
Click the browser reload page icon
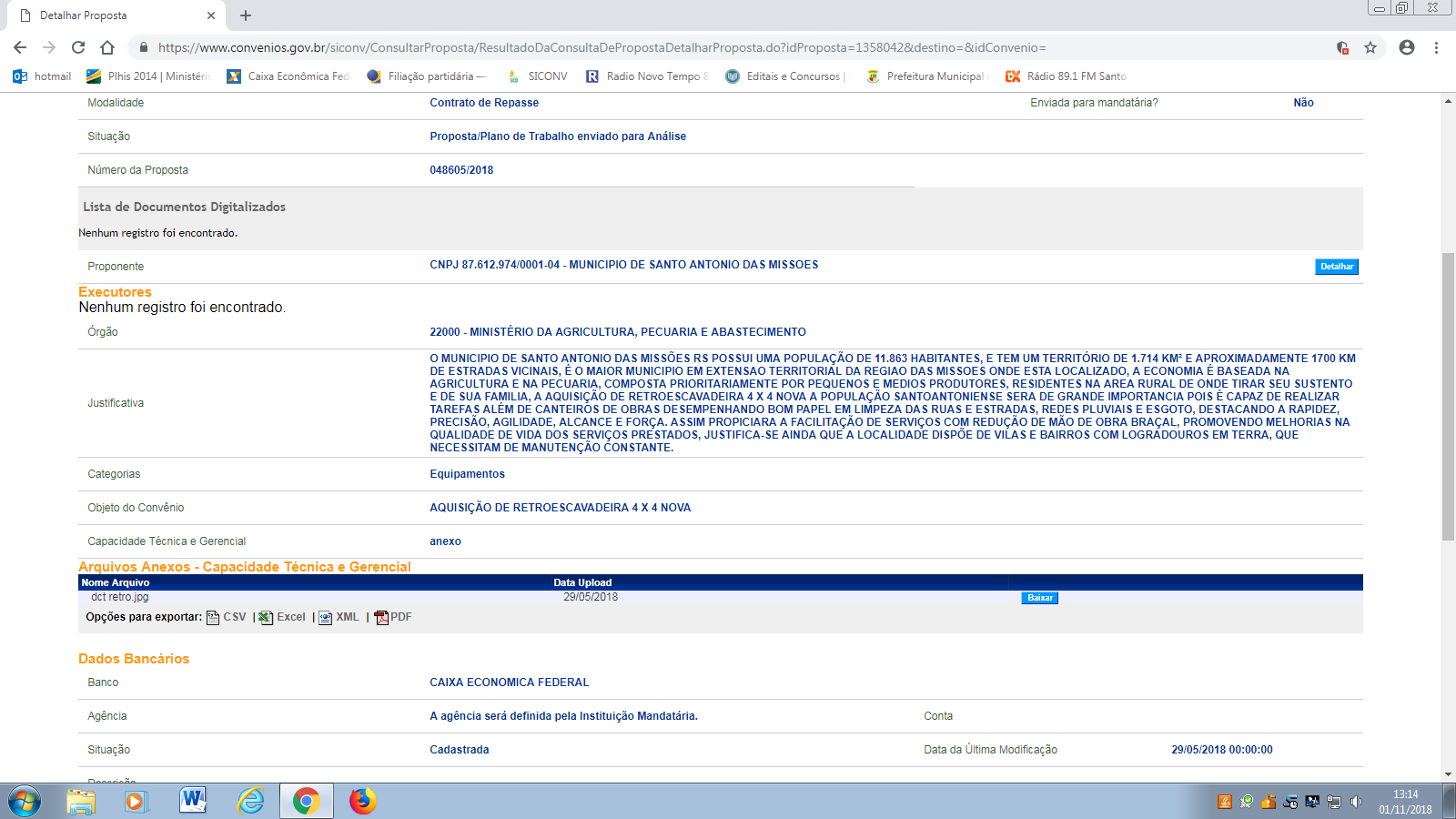pyautogui.click(x=78, y=47)
